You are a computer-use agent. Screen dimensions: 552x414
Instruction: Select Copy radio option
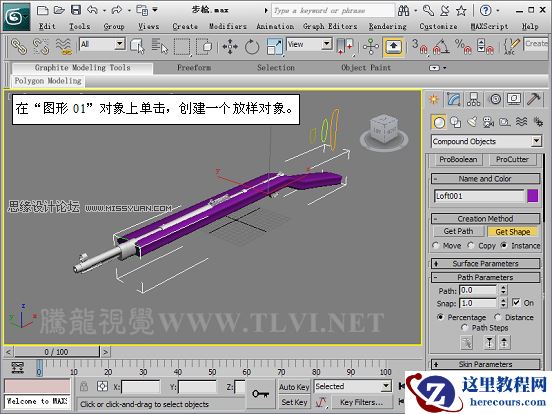click(471, 245)
